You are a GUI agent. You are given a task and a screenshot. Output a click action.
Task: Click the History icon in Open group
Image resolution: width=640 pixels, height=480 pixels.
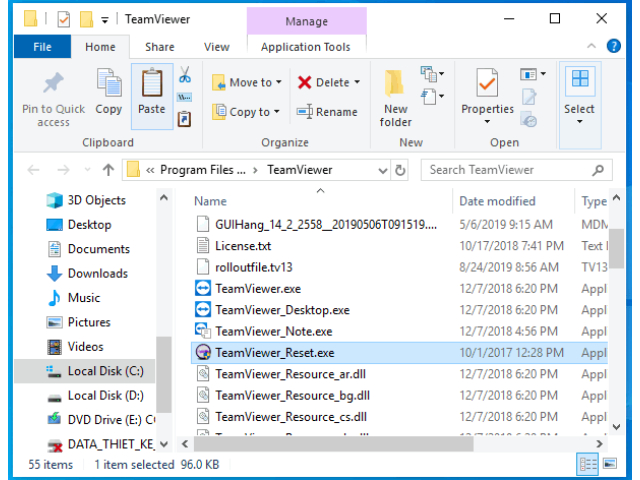[529, 120]
